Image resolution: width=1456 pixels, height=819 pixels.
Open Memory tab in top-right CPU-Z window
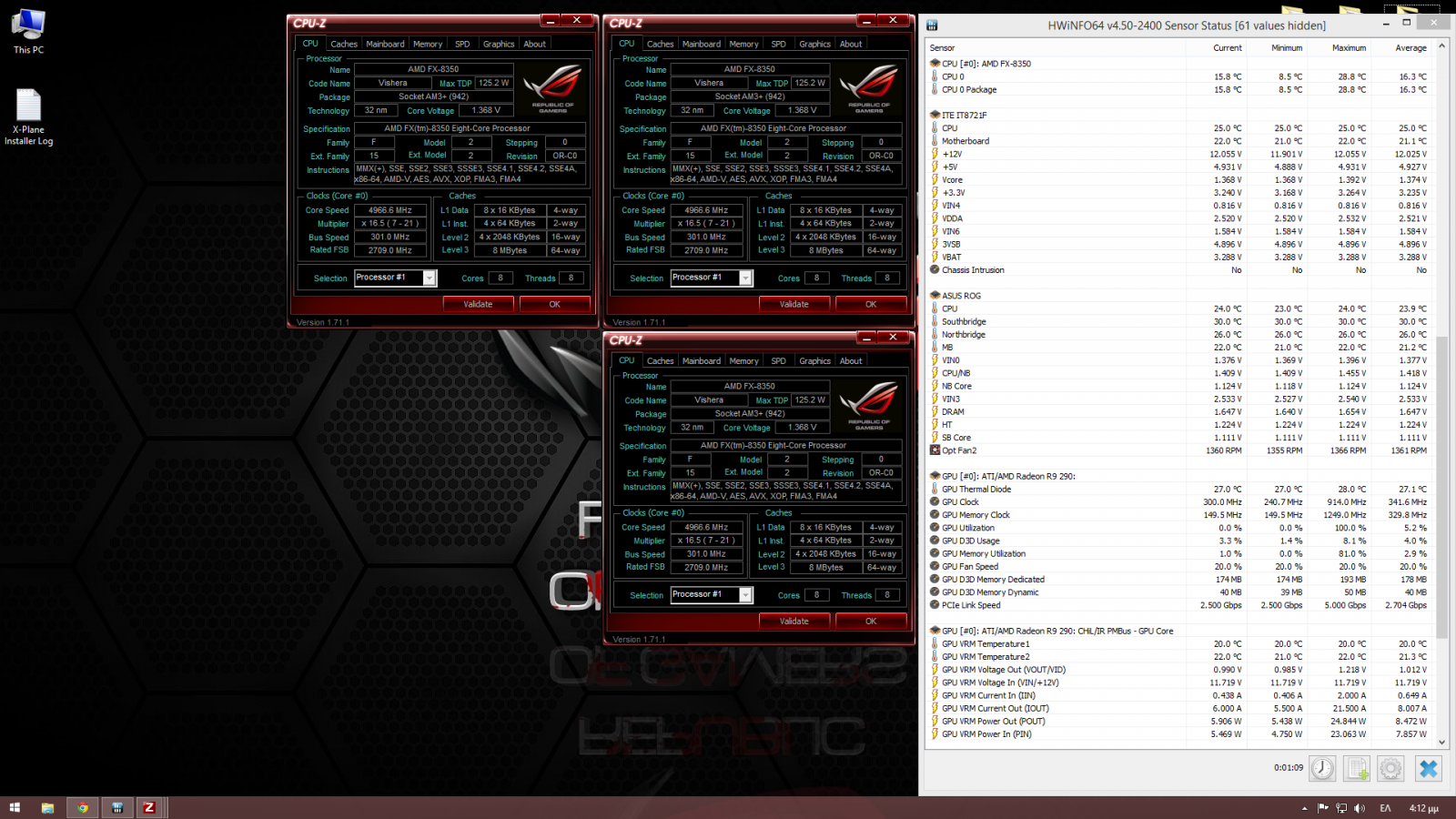tap(743, 44)
